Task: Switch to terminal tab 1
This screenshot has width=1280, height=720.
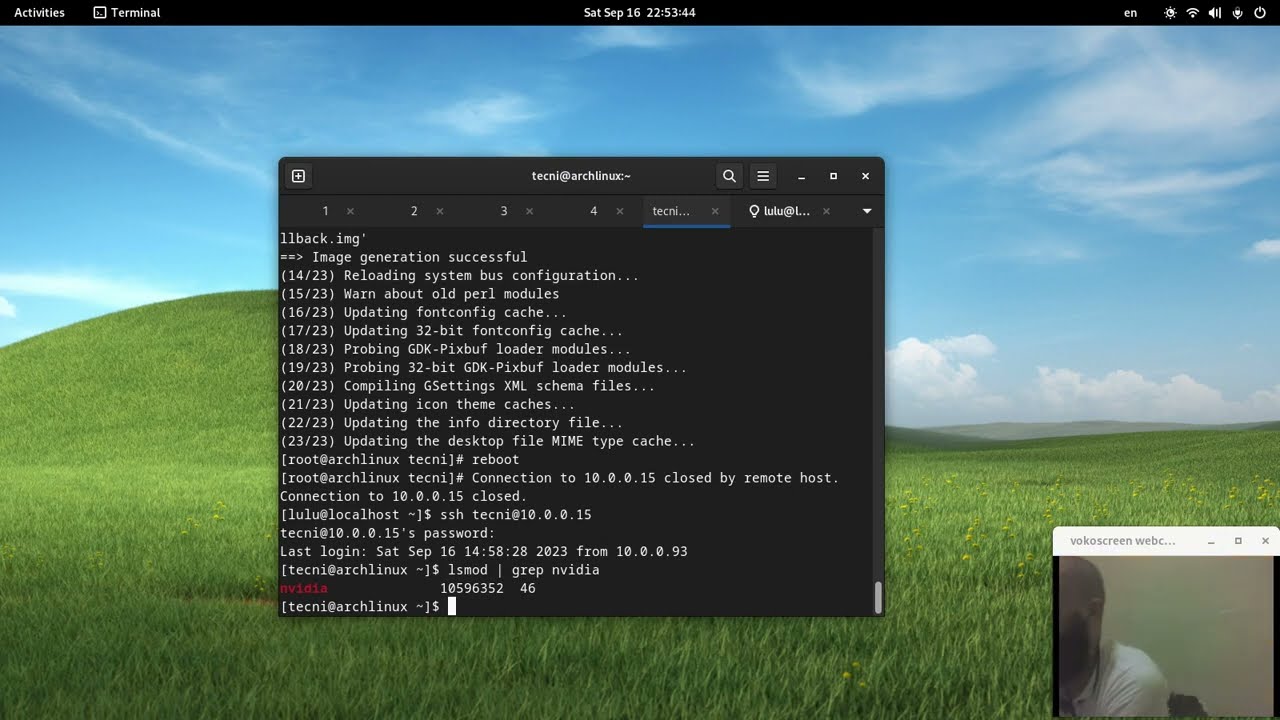Action: click(325, 211)
